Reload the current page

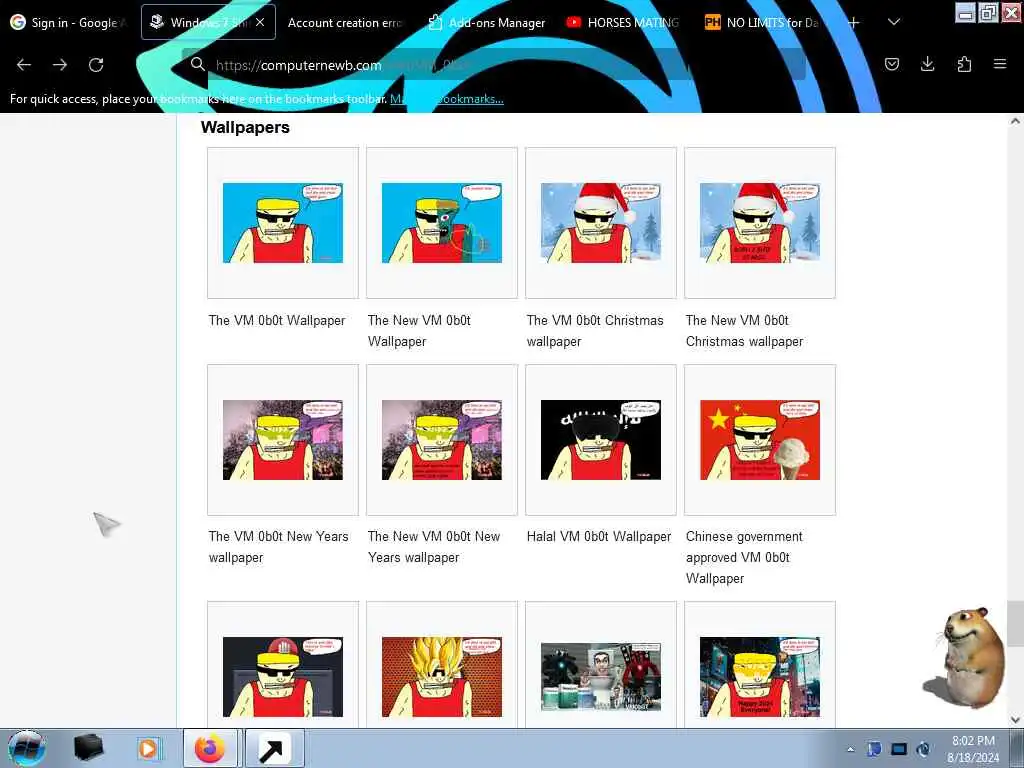[x=96, y=65]
